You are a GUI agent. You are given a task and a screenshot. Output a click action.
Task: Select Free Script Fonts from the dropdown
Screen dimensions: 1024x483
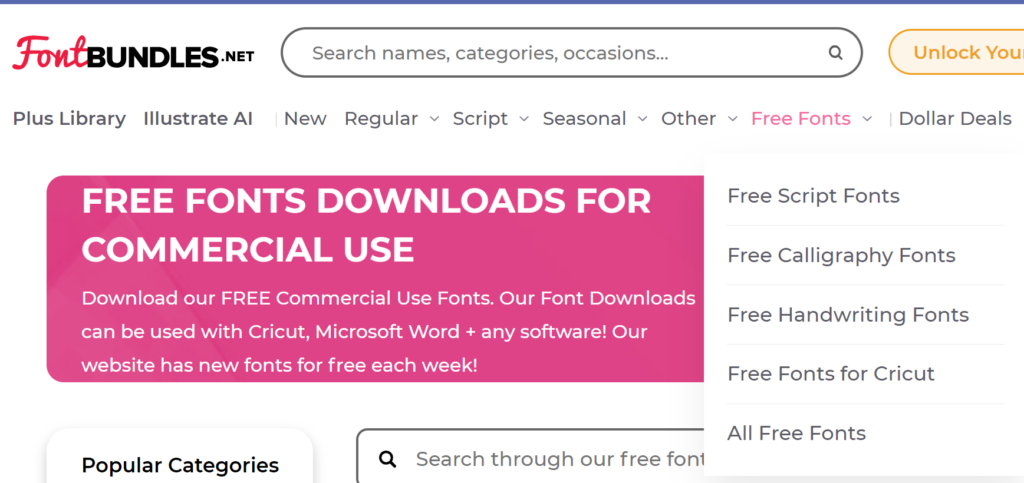tap(813, 196)
